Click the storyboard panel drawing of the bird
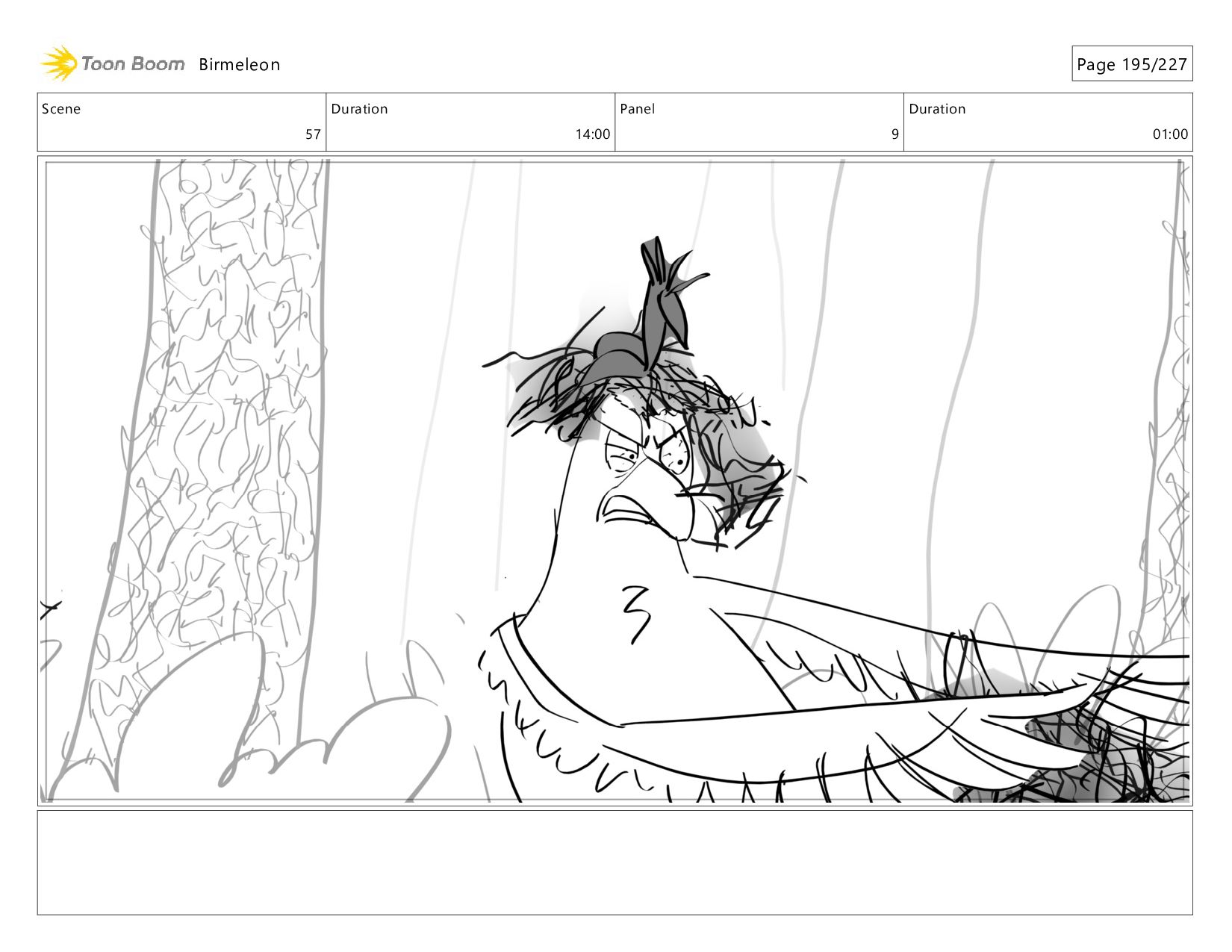The width and height of the screenshot is (1232, 952). (x=615, y=481)
